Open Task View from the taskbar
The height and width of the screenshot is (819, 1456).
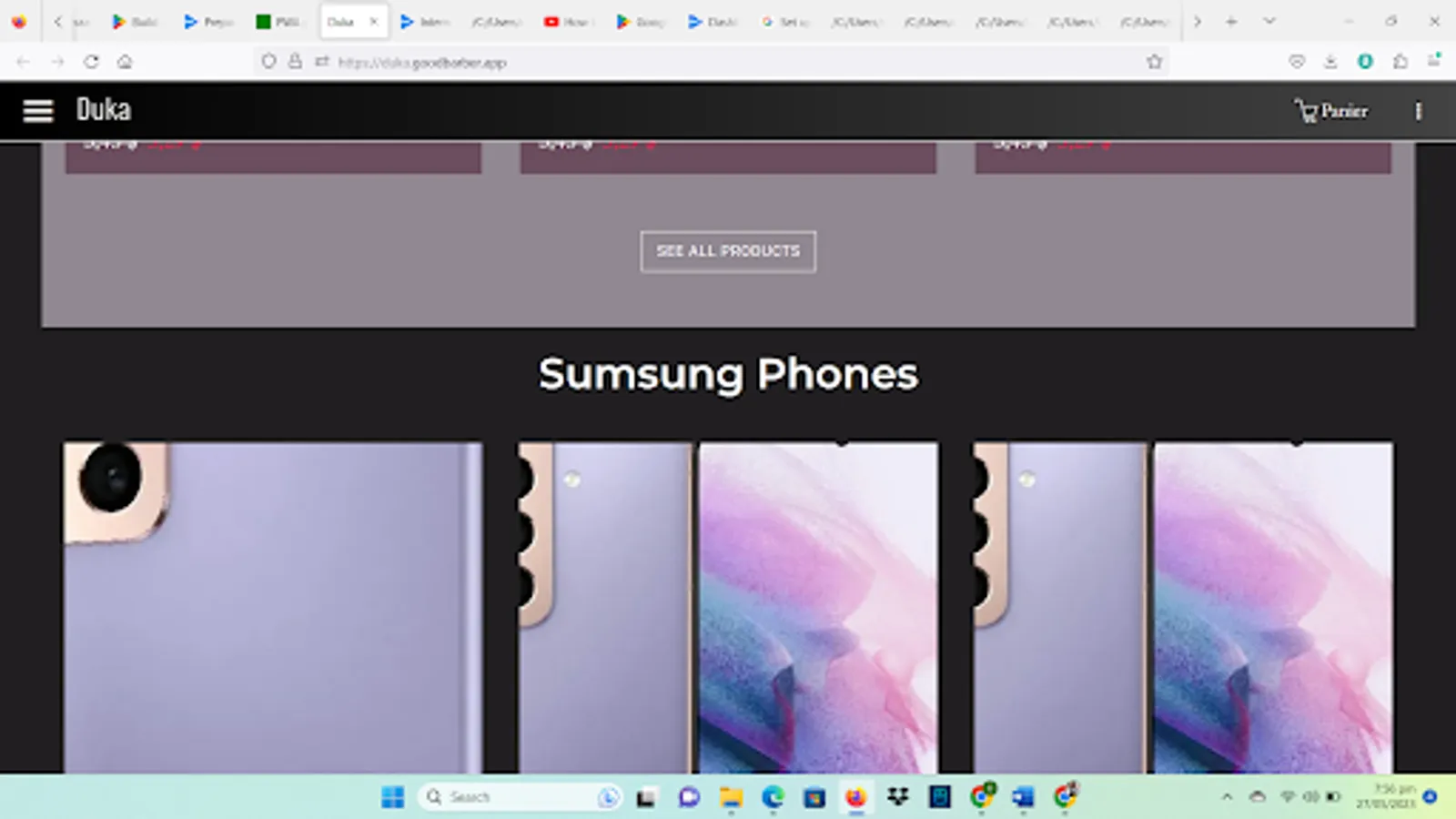(646, 798)
